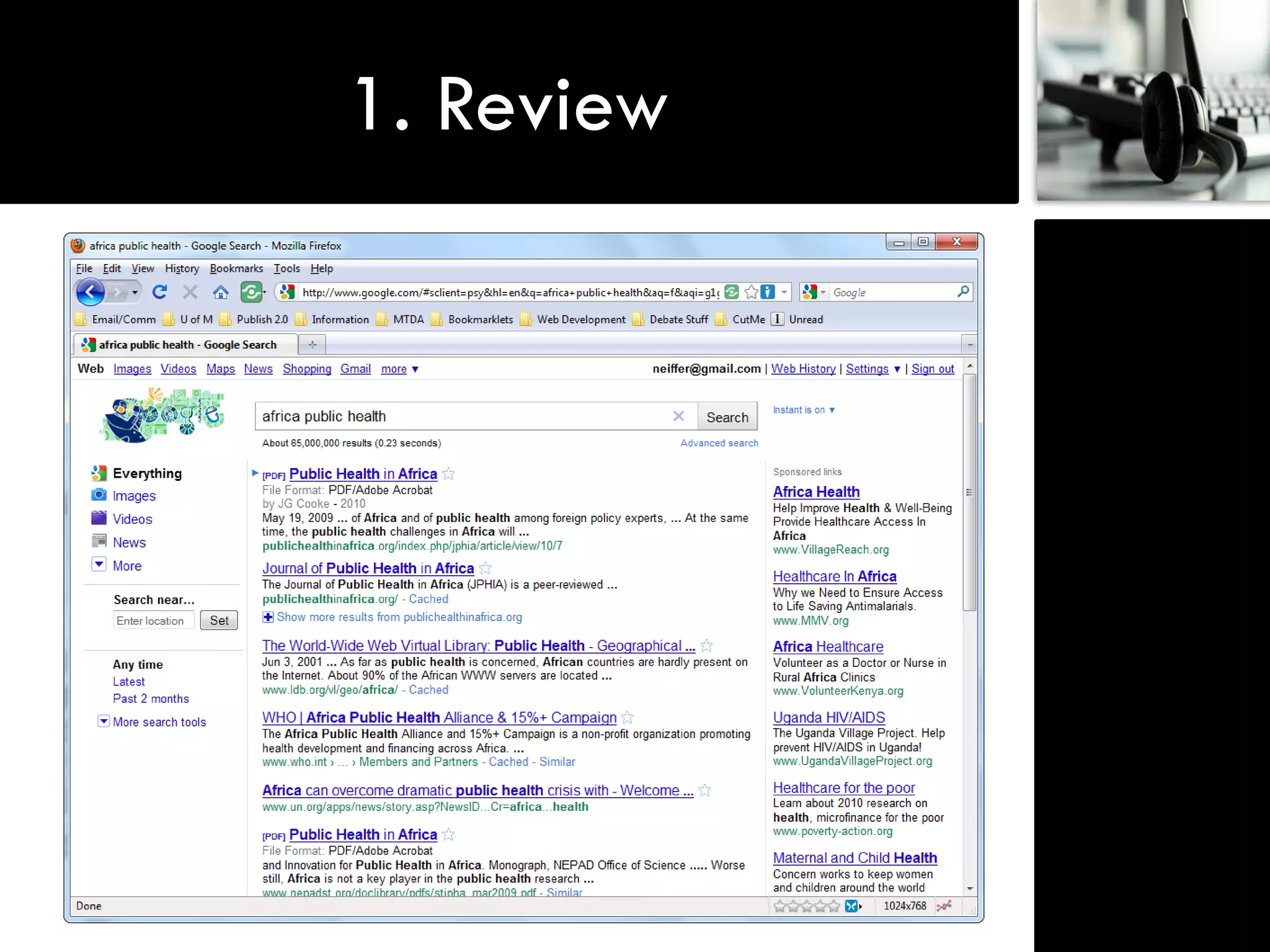
Task: Click the green refresh icon in address bar
Action: tap(732, 292)
